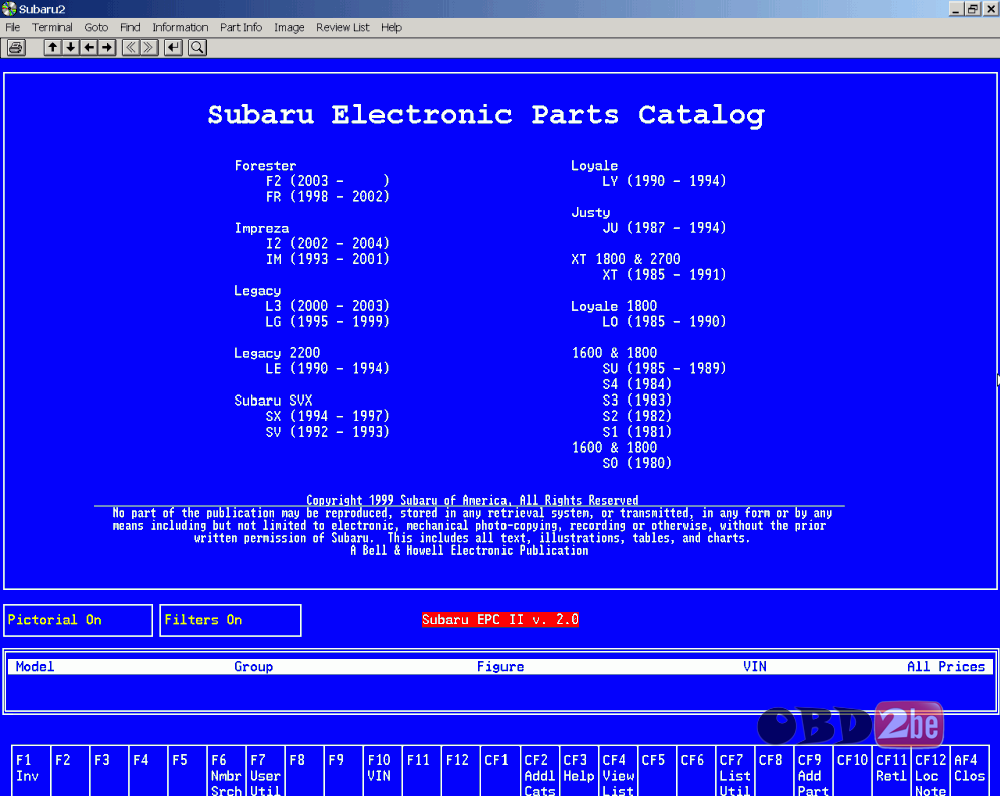
Task: Select Justy JU (1987 - 1994) catalog
Action: click(x=665, y=228)
